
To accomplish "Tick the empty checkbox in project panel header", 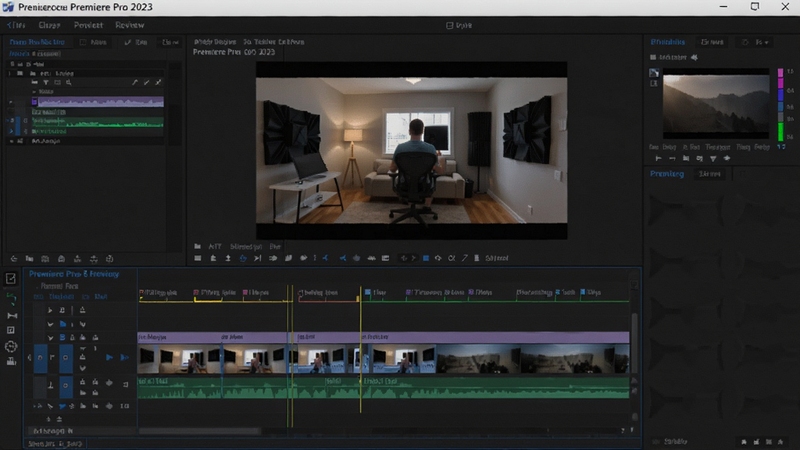I will [83, 42].
